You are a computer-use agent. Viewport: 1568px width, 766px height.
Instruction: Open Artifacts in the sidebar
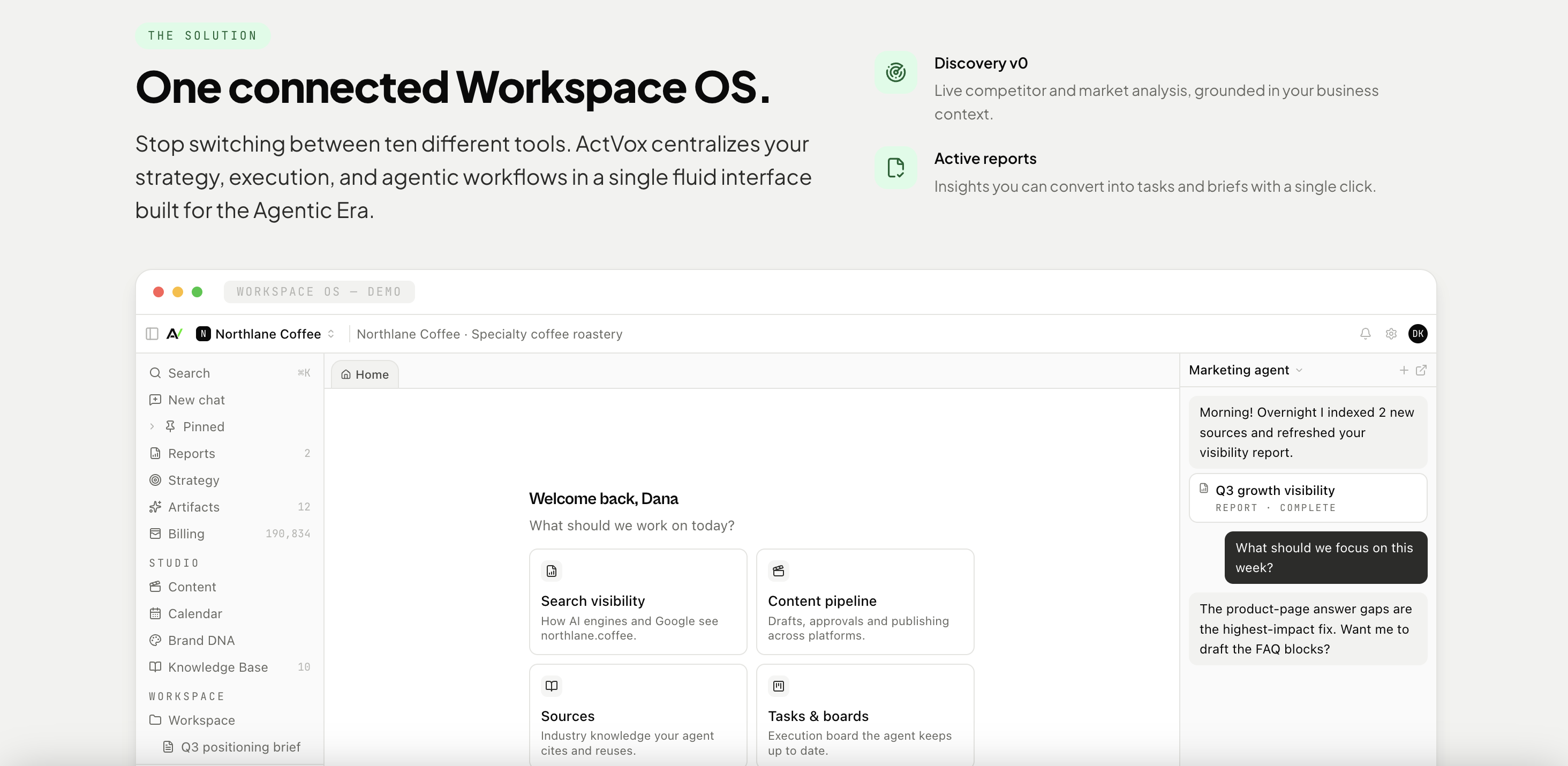tap(230, 507)
